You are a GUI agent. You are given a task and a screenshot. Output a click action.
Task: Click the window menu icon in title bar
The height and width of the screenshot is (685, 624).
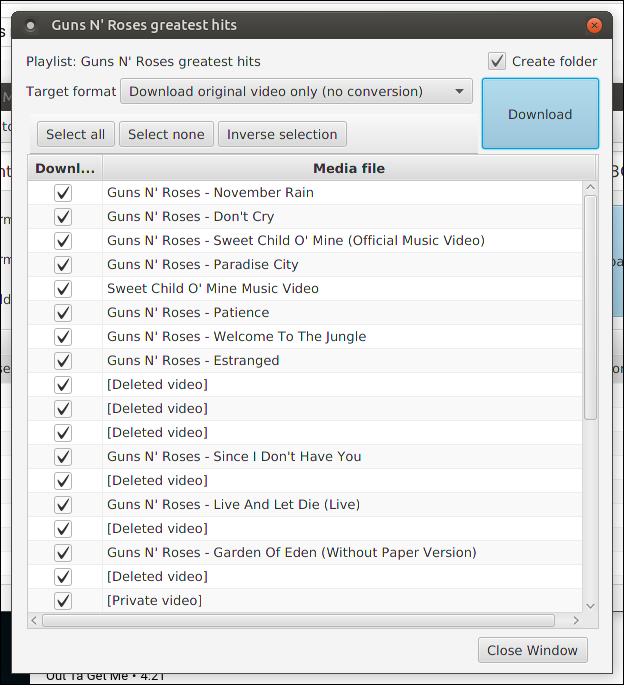[31, 25]
